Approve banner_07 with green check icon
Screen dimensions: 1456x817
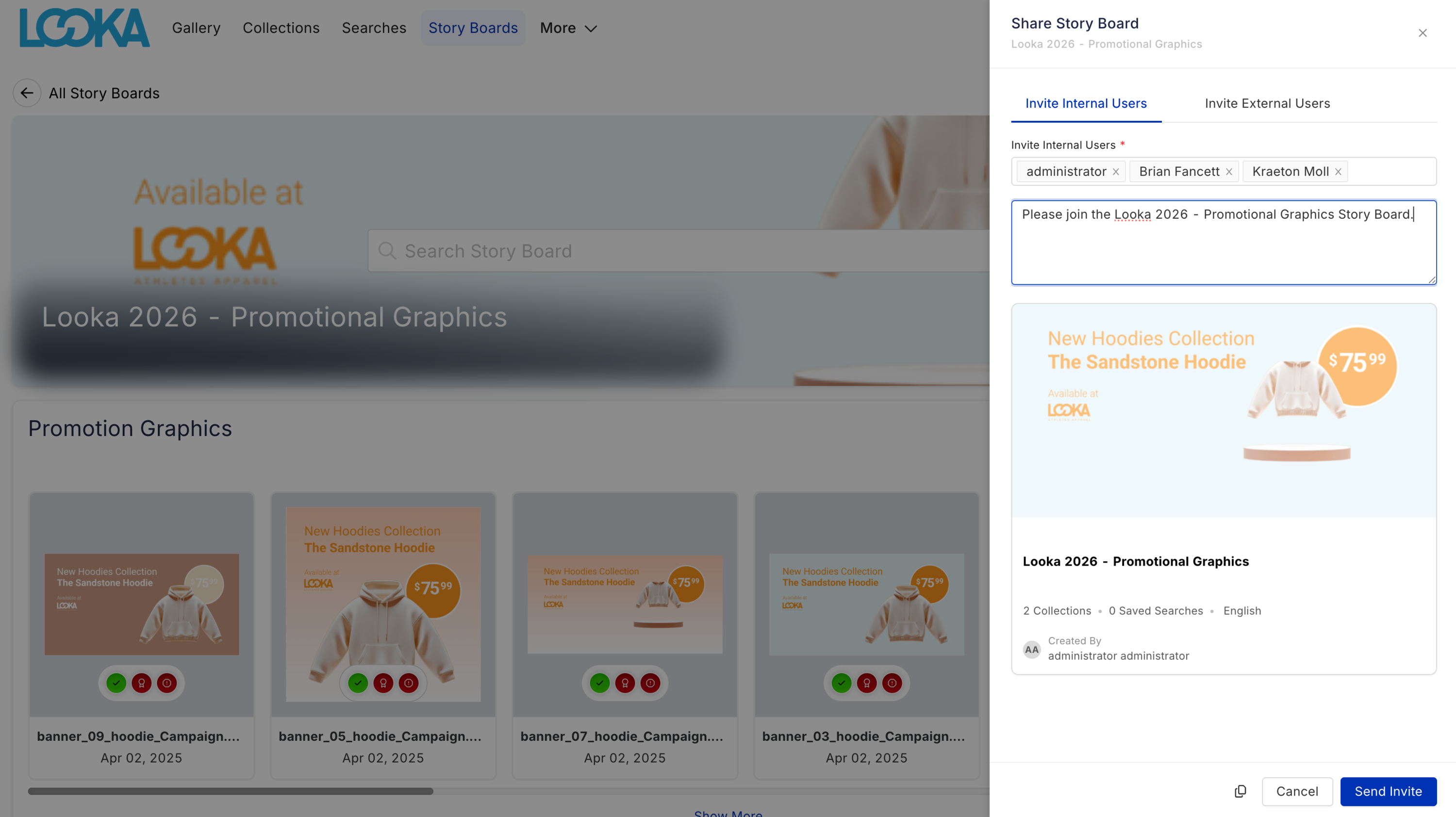point(600,683)
